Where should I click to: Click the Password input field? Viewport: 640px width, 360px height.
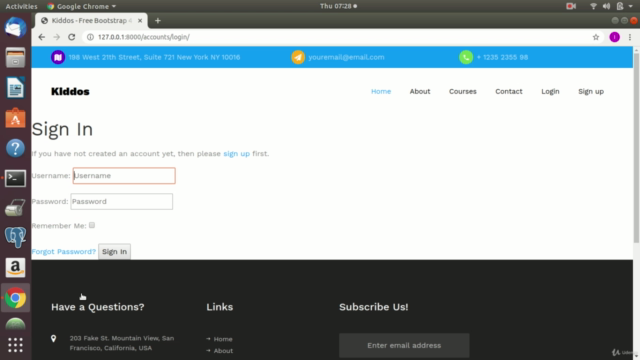(122, 201)
